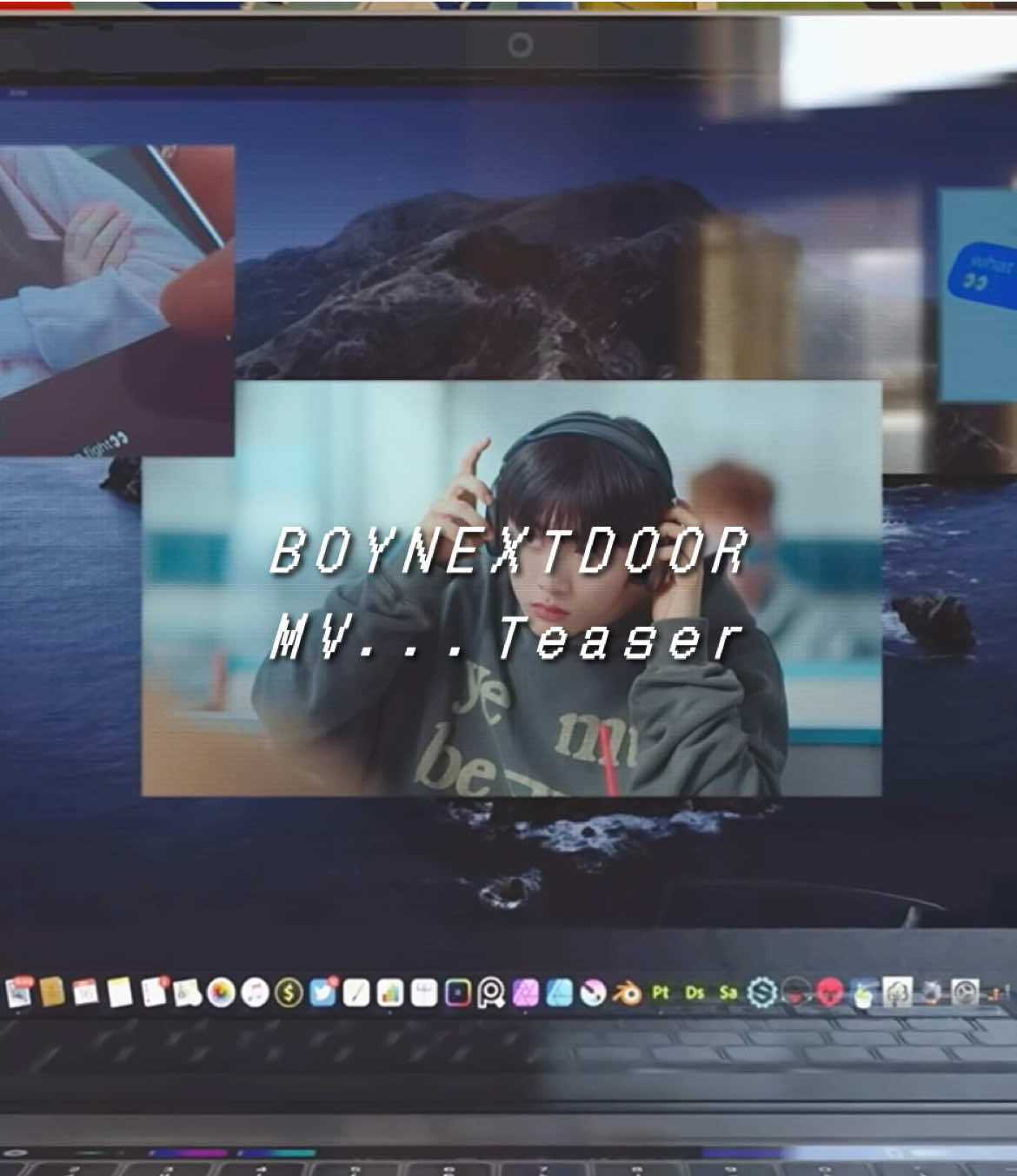Open the gray circular utility dock icon
Viewport: 1017px width, 1176px height.
click(964, 993)
